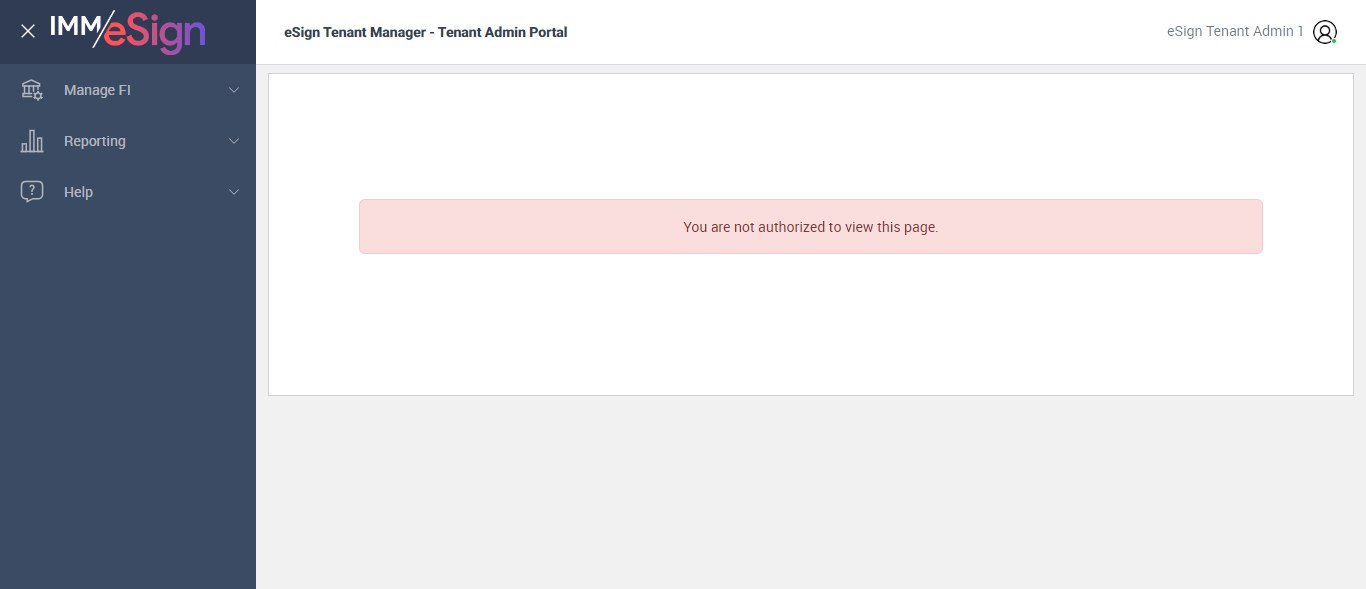
Task: Click the IMM eSign logo
Action: [x=128, y=31]
